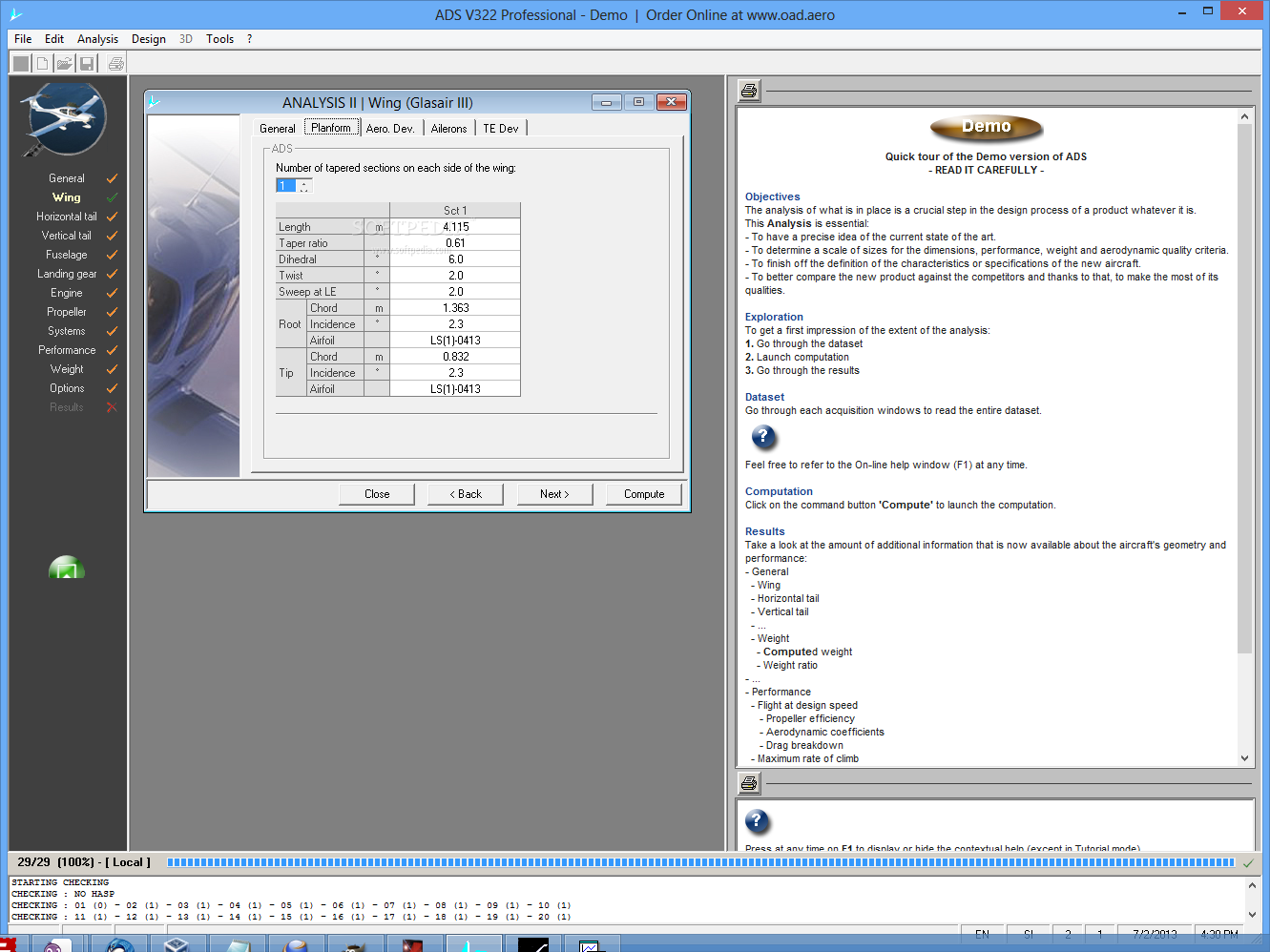Click the 29/29 progress bar

pyautogui.click(x=701, y=862)
